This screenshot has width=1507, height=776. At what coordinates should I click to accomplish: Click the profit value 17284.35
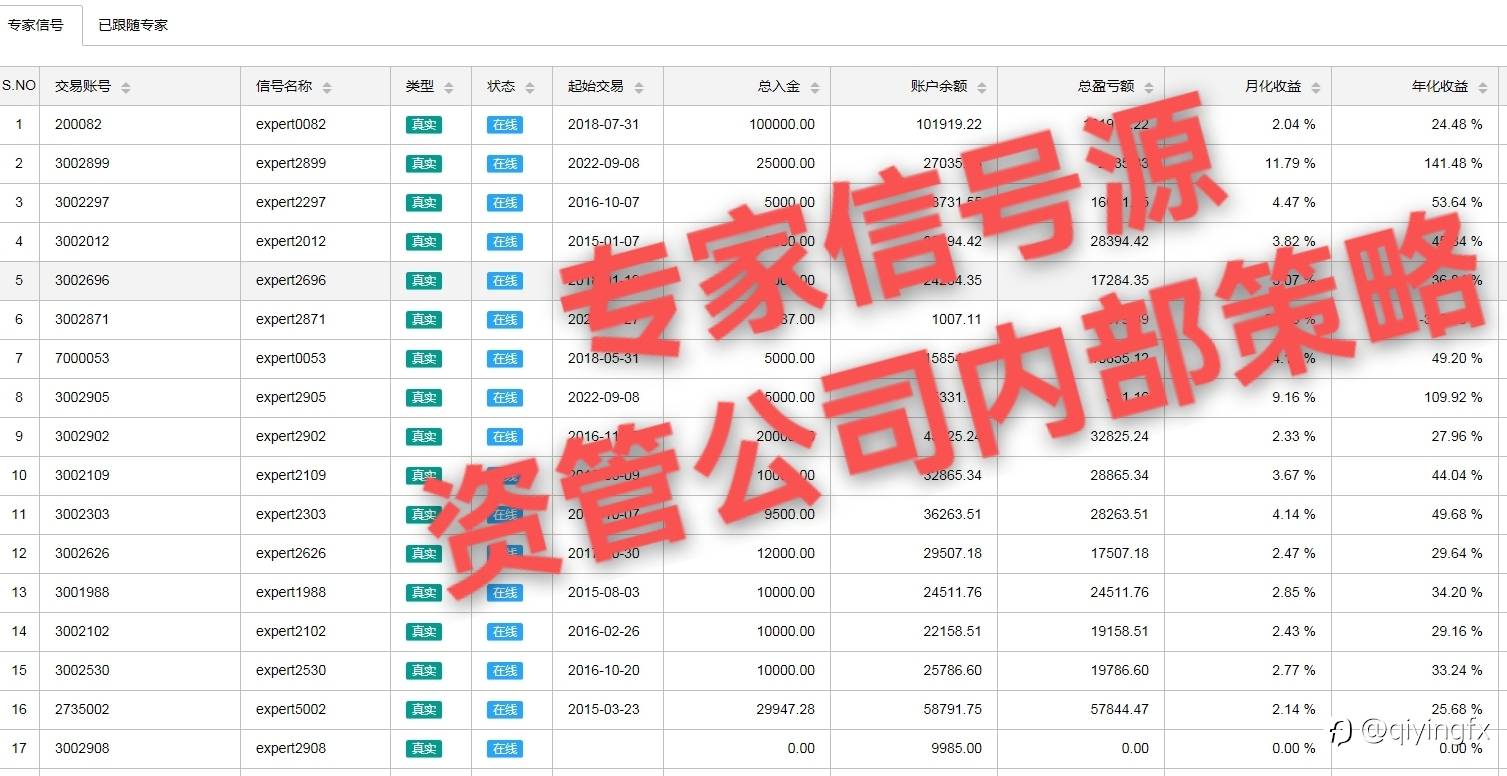pyautogui.click(x=1120, y=281)
